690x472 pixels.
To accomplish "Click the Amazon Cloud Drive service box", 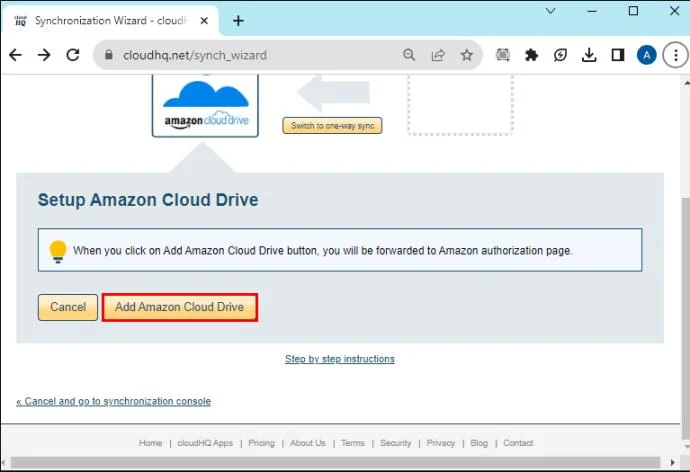I will (x=205, y=106).
